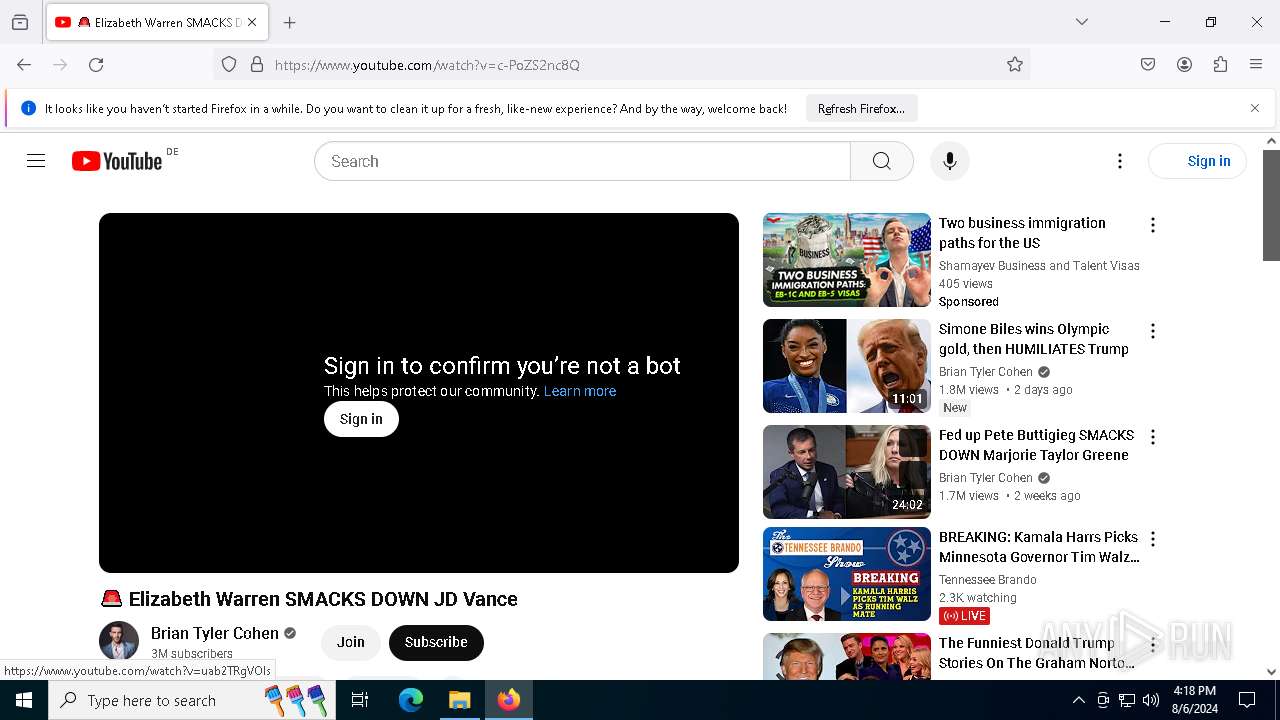Open Firefox account icon

[x=1184, y=65]
